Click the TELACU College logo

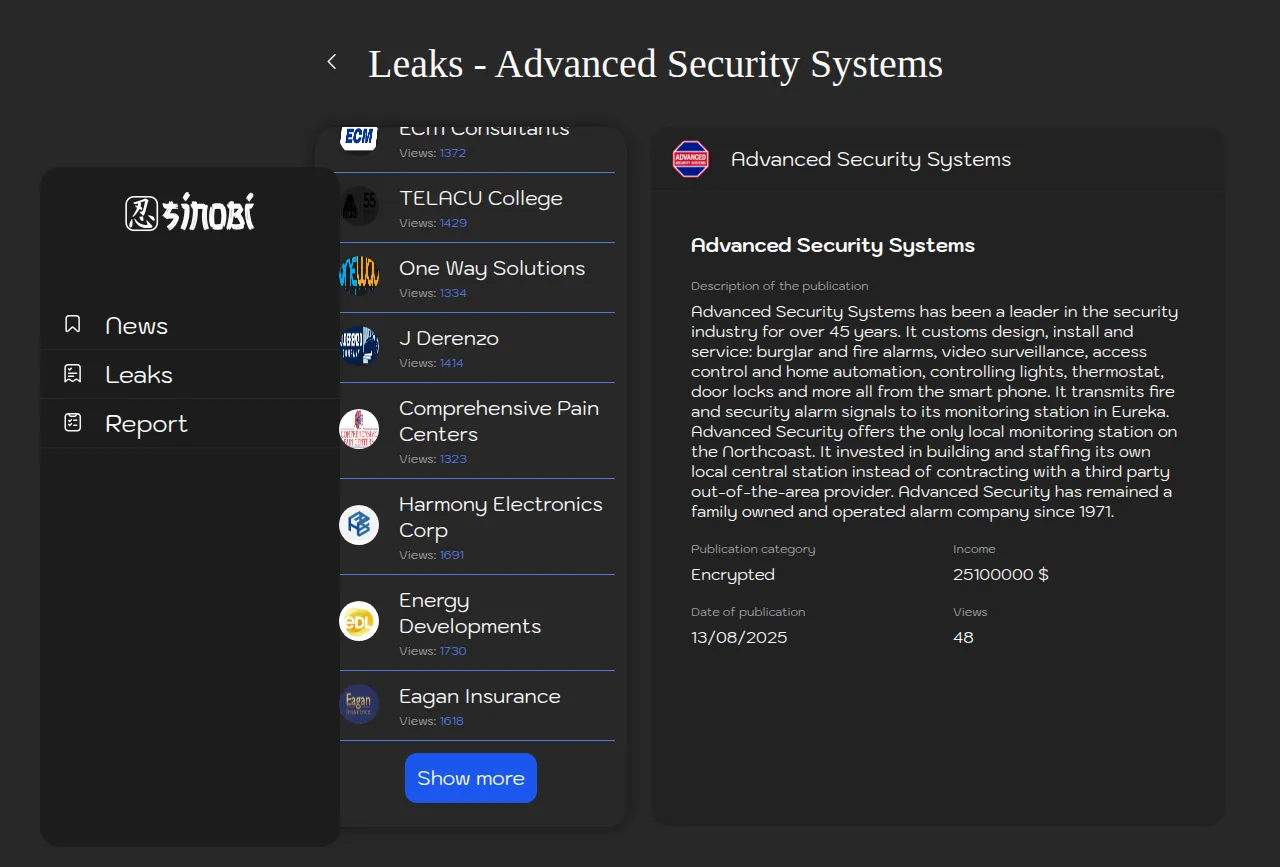pos(359,206)
